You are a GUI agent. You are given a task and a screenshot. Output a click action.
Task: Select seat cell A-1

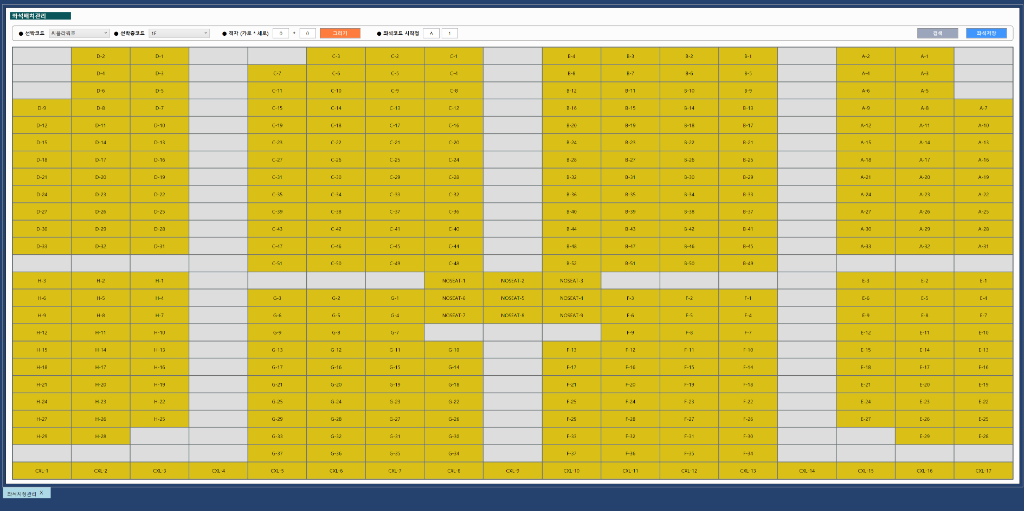tap(924, 56)
